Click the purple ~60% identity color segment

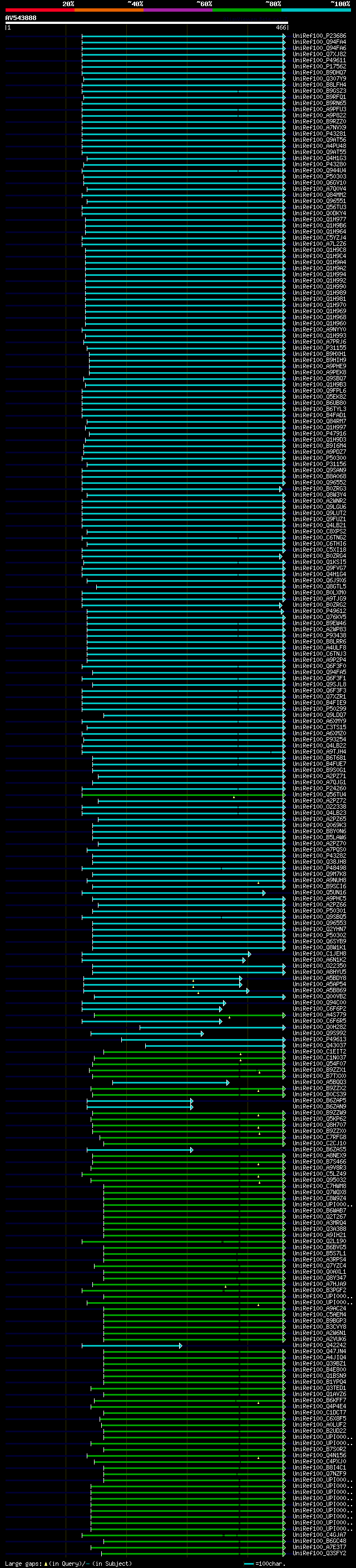(x=177, y=10)
